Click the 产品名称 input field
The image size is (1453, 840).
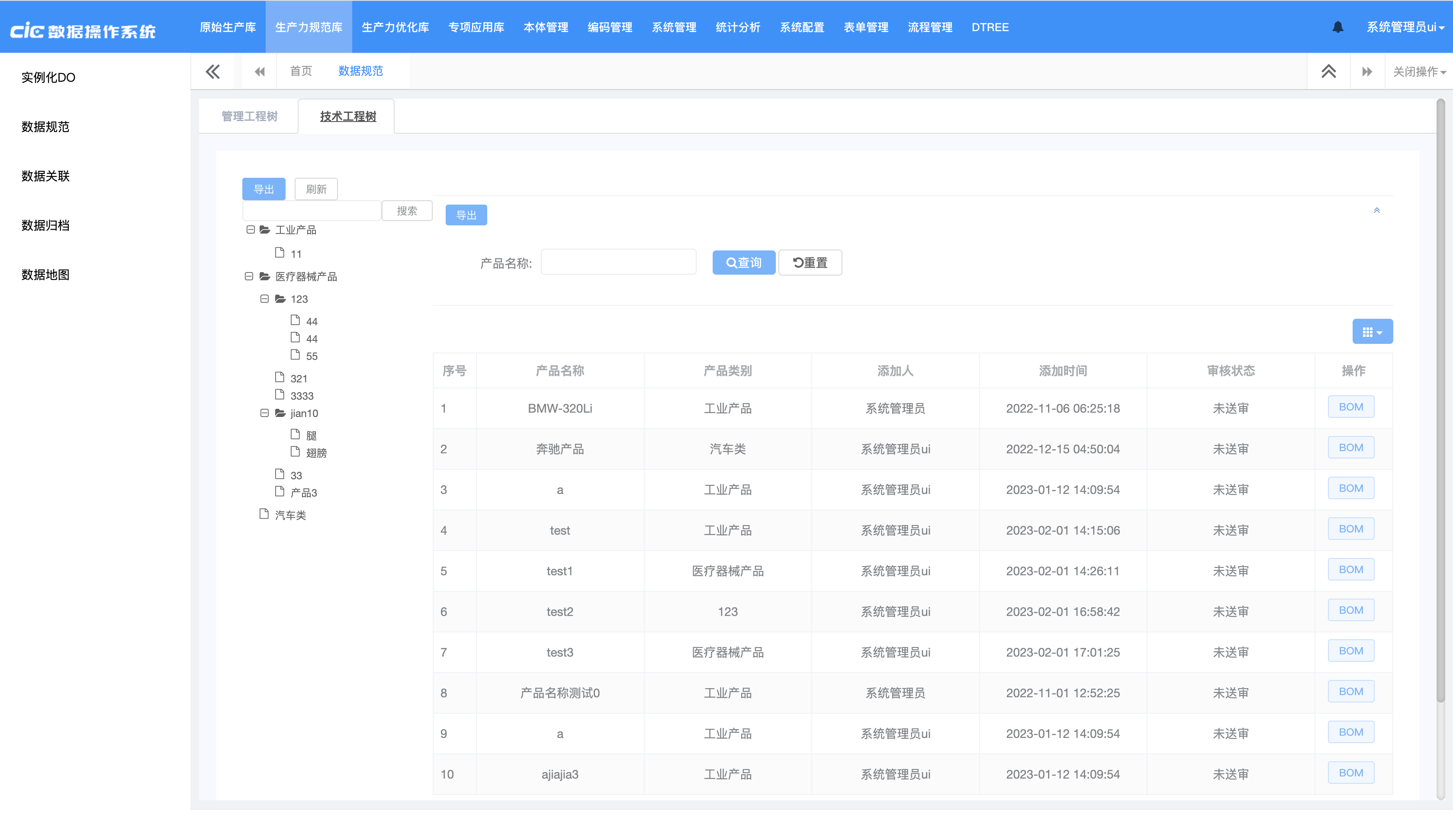pos(618,262)
